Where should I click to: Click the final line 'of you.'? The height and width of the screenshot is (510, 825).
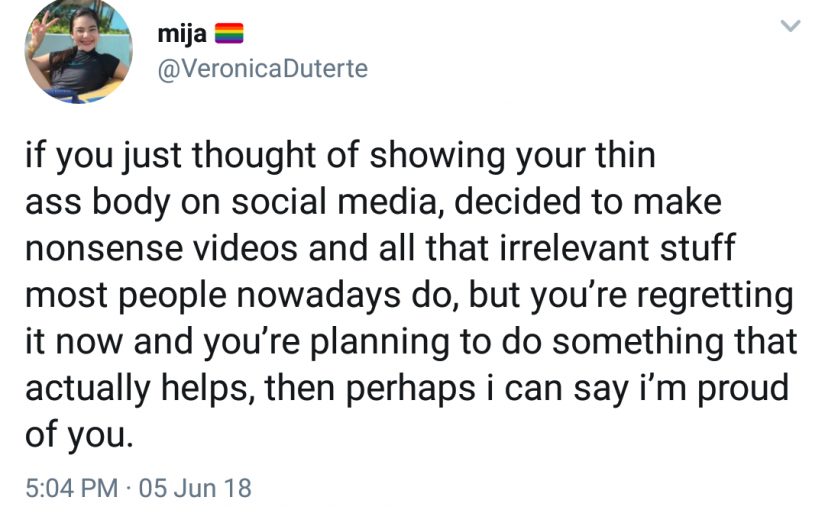click(79, 435)
